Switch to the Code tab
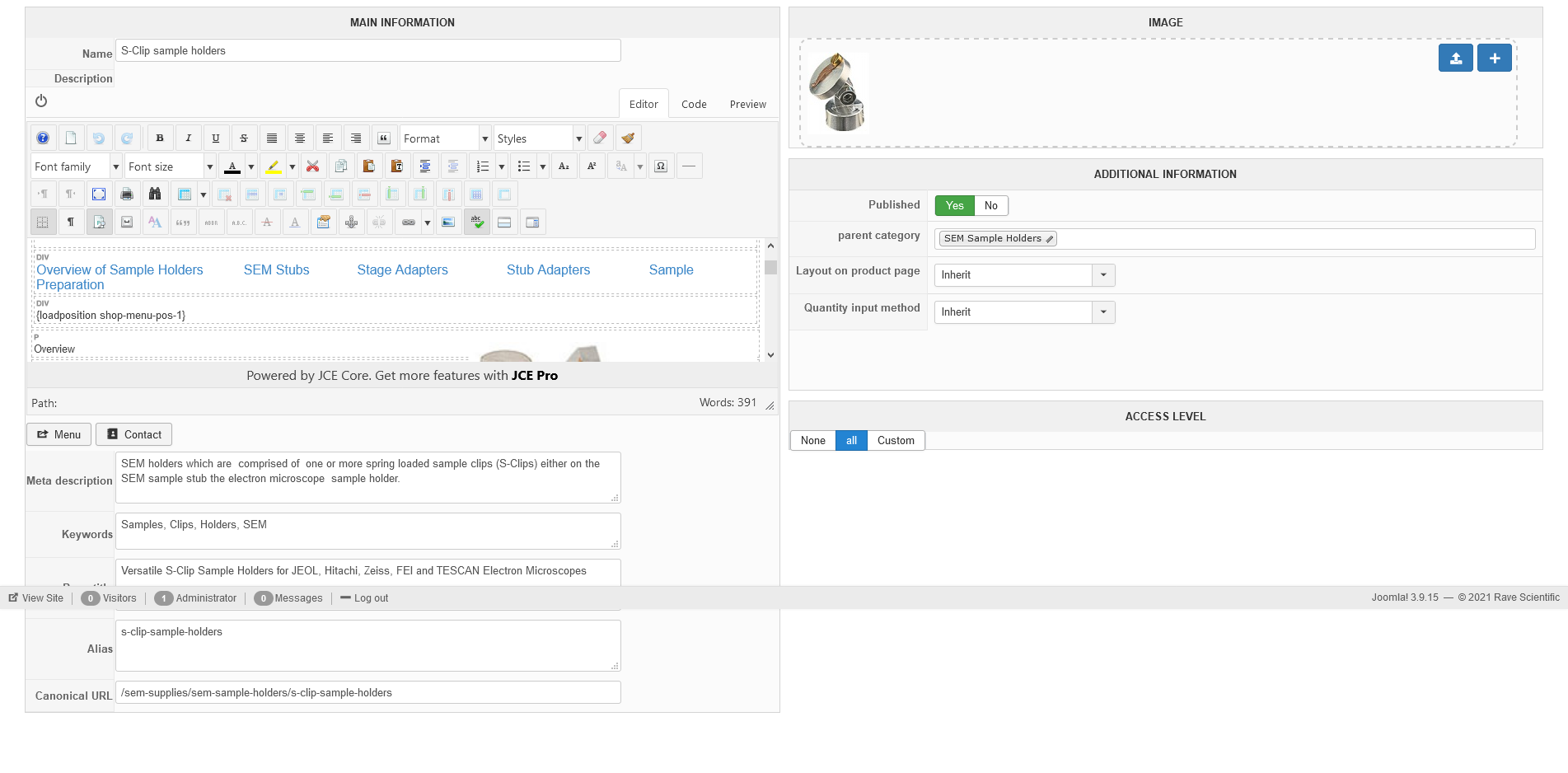Viewport: 1568px width, 773px height. [x=694, y=104]
